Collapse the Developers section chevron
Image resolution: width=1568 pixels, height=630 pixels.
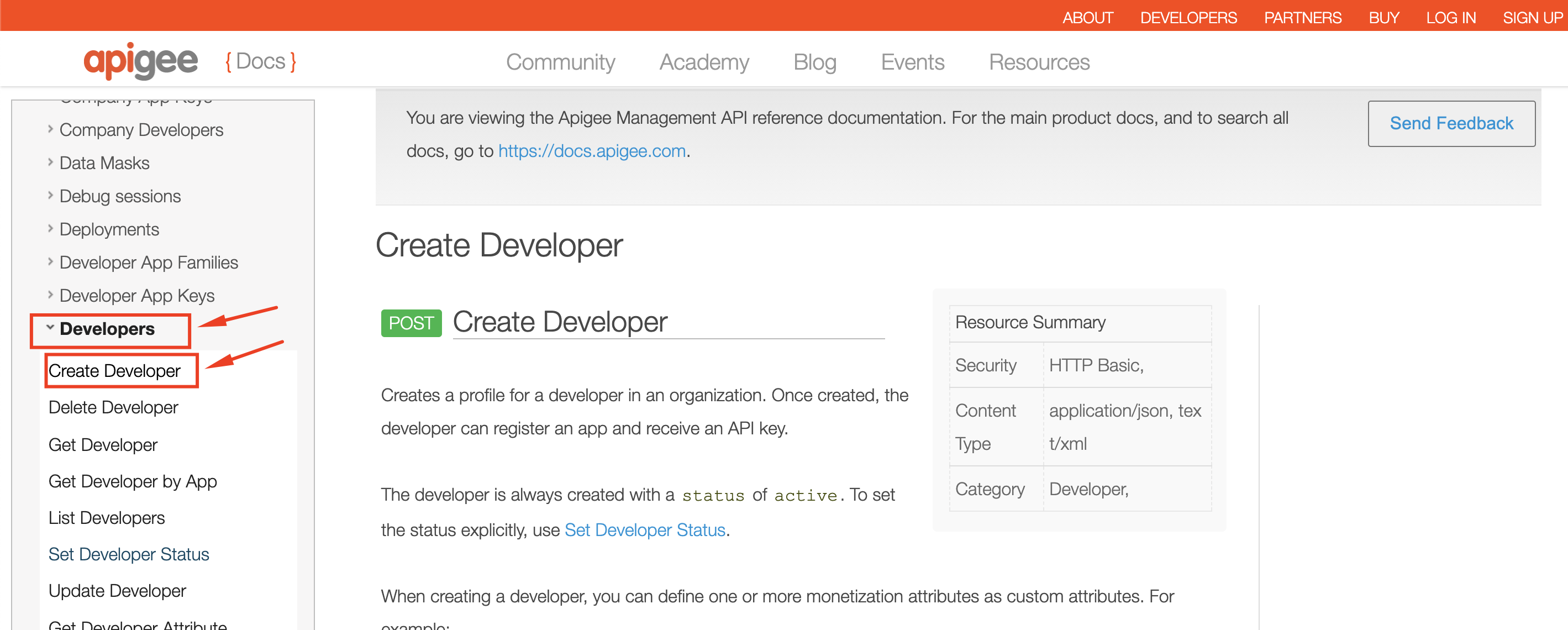[50, 328]
